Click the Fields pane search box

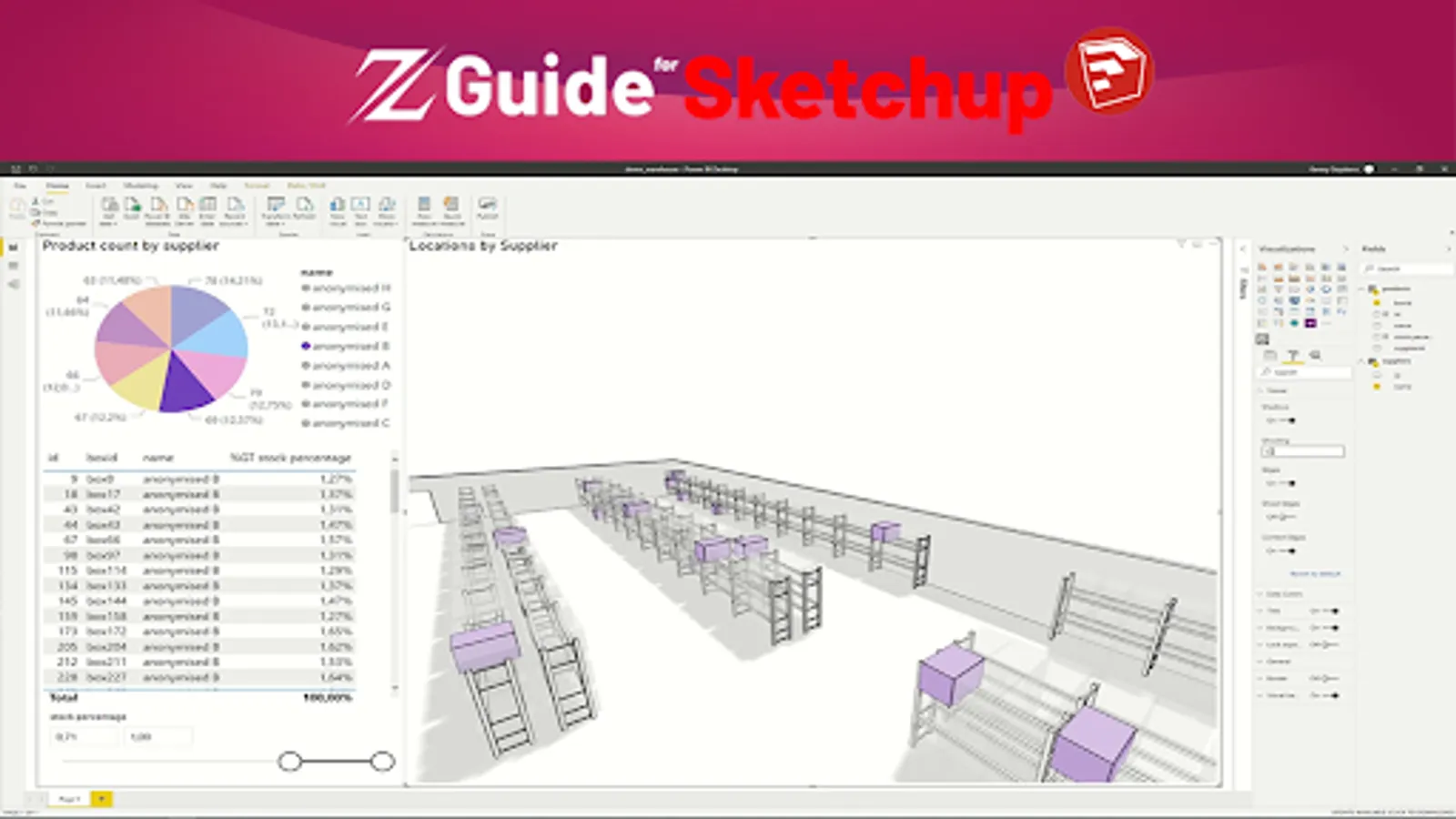[x=1408, y=268]
